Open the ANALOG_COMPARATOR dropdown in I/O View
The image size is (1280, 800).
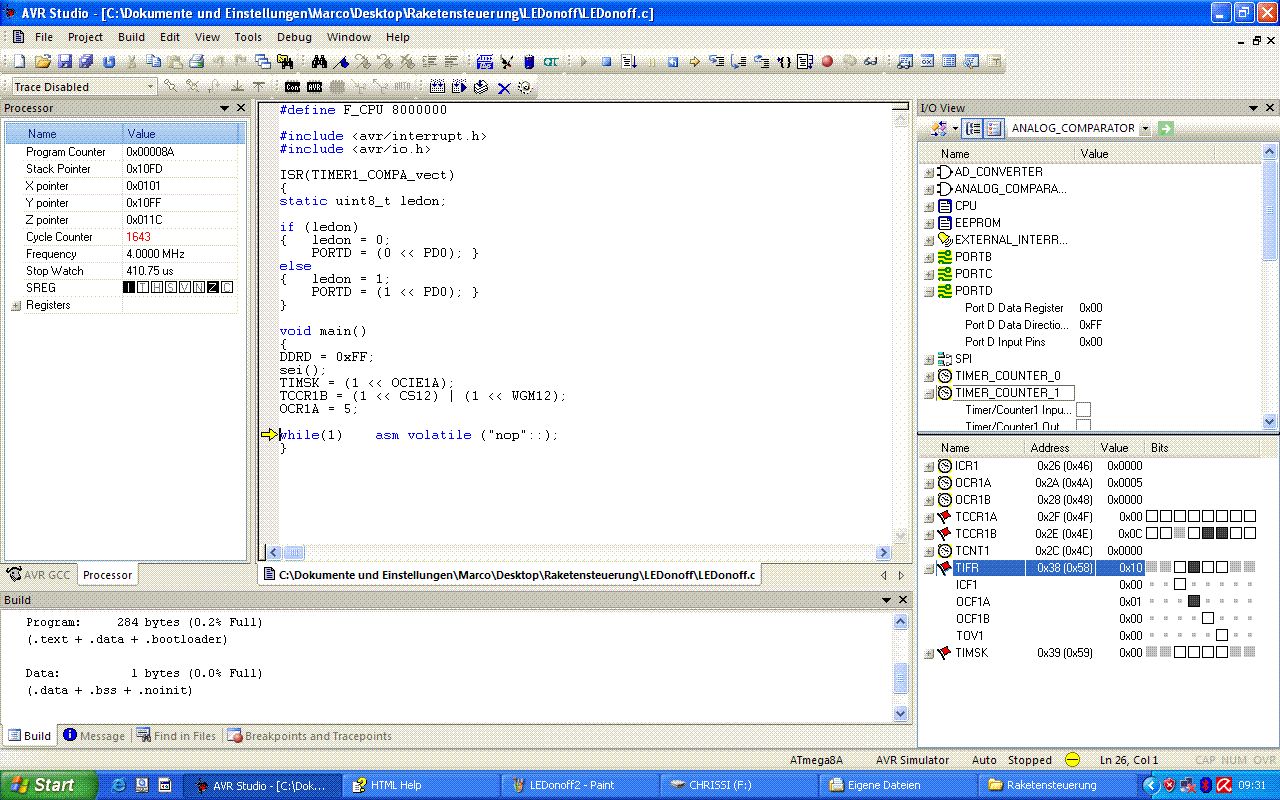(x=1145, y=128)
